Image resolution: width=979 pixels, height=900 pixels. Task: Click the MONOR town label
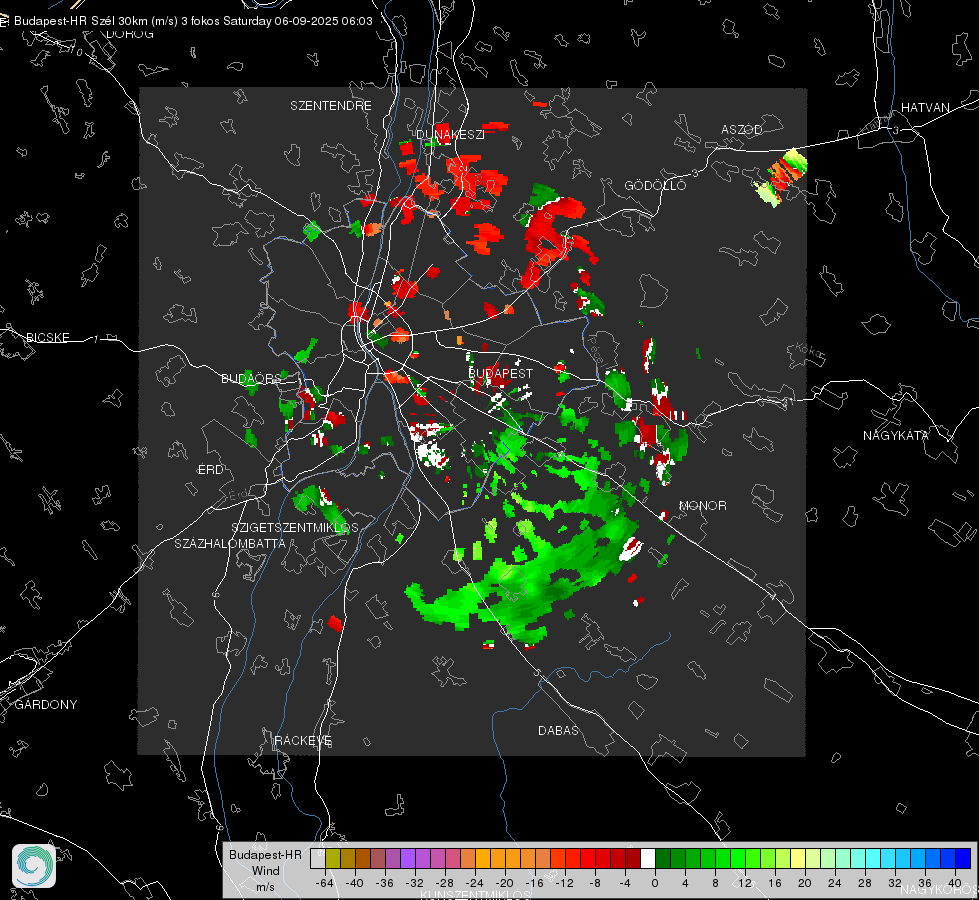click(x=702, y=505)
